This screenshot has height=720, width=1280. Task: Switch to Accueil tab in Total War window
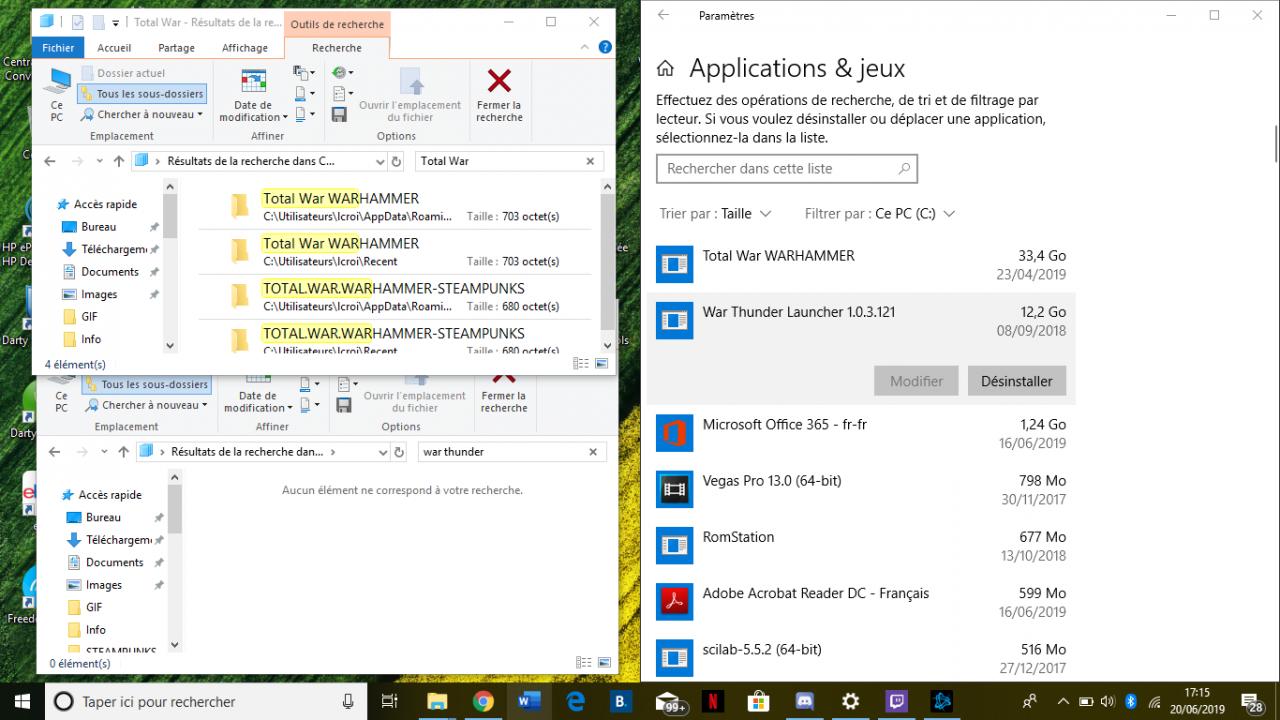point(114,48)
